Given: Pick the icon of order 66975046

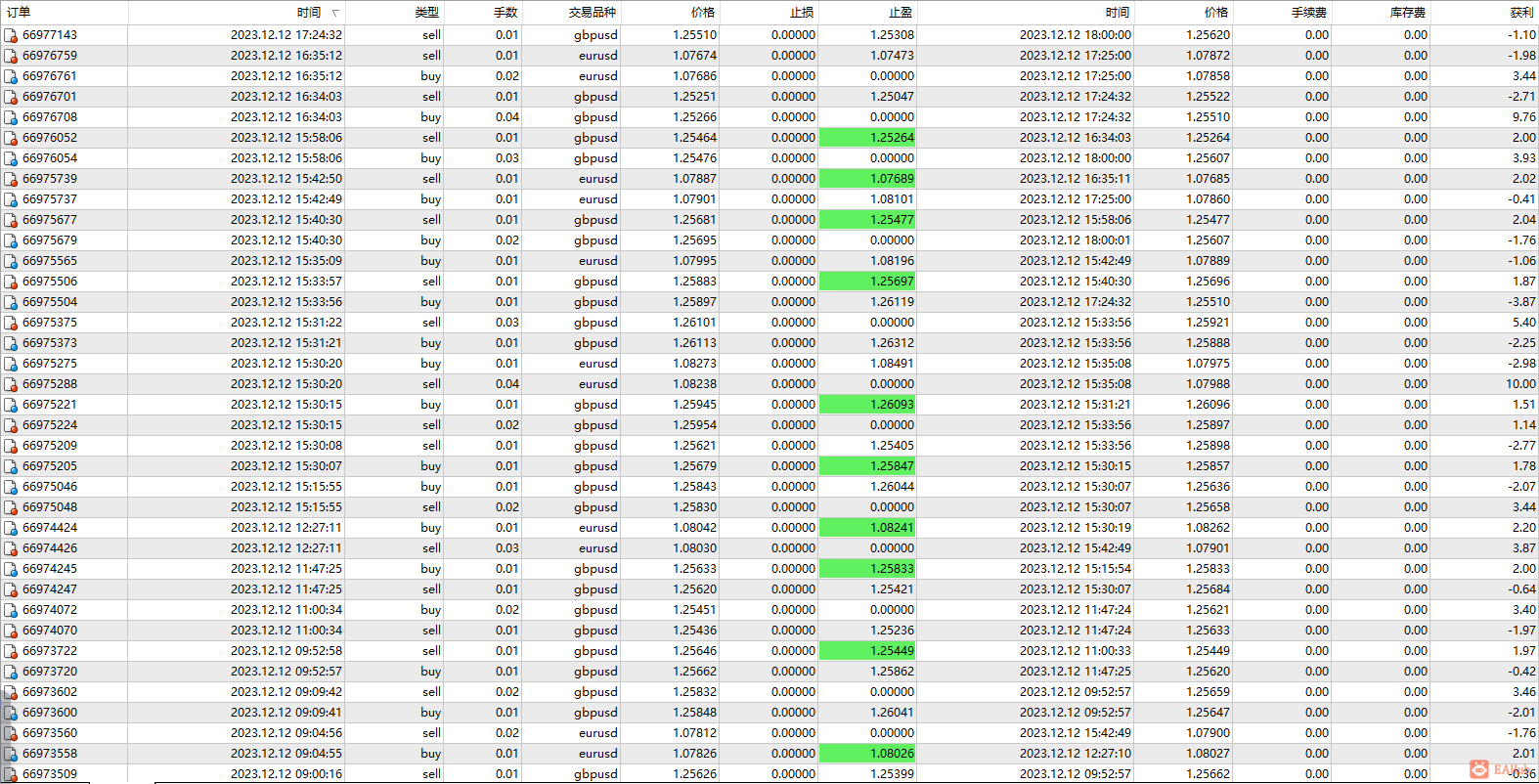Looking at the screenshot, I should click(x=11, y=487).
